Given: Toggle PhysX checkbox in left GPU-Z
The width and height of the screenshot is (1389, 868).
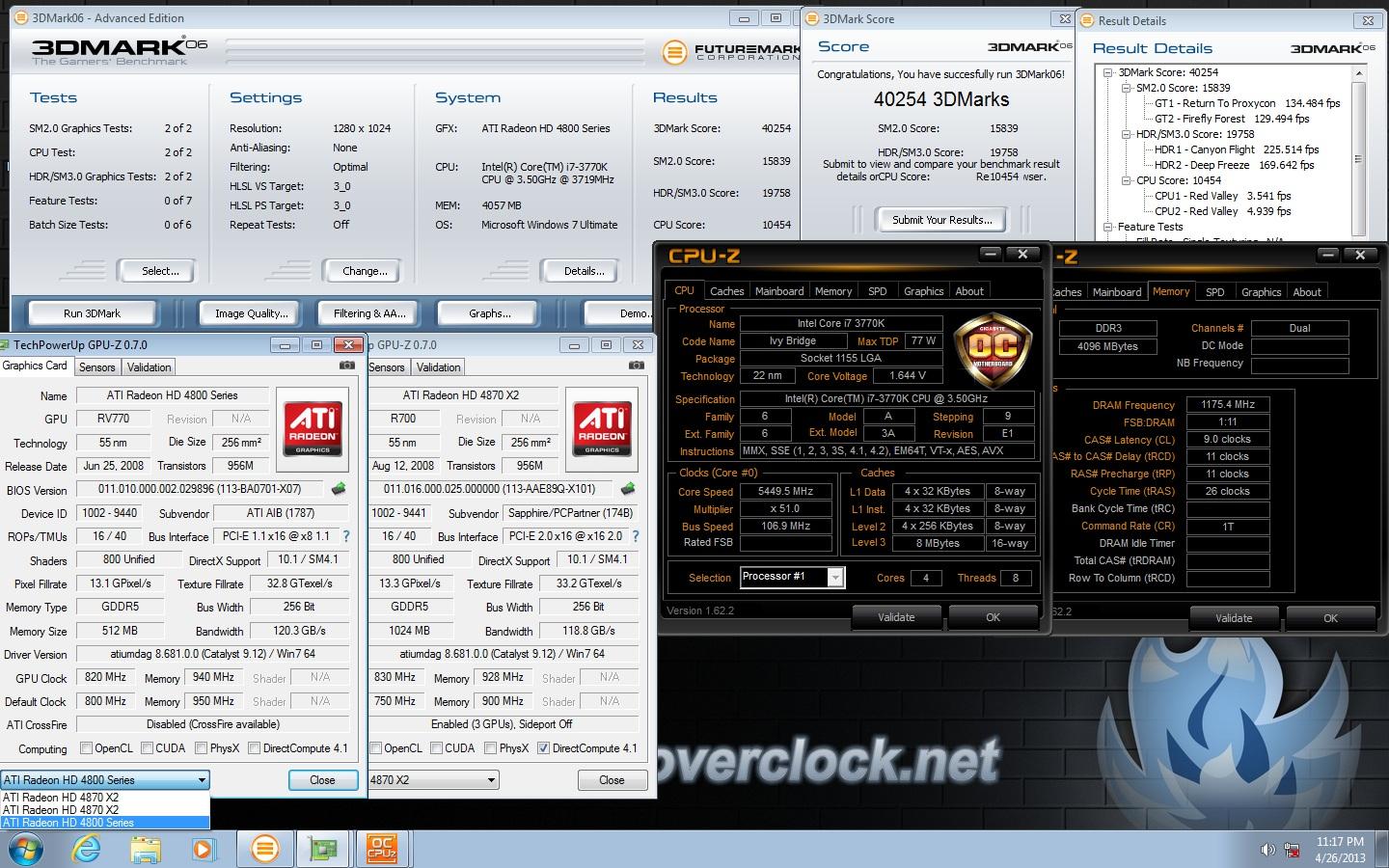Looking at the screenshot, I should click(202, 748).
